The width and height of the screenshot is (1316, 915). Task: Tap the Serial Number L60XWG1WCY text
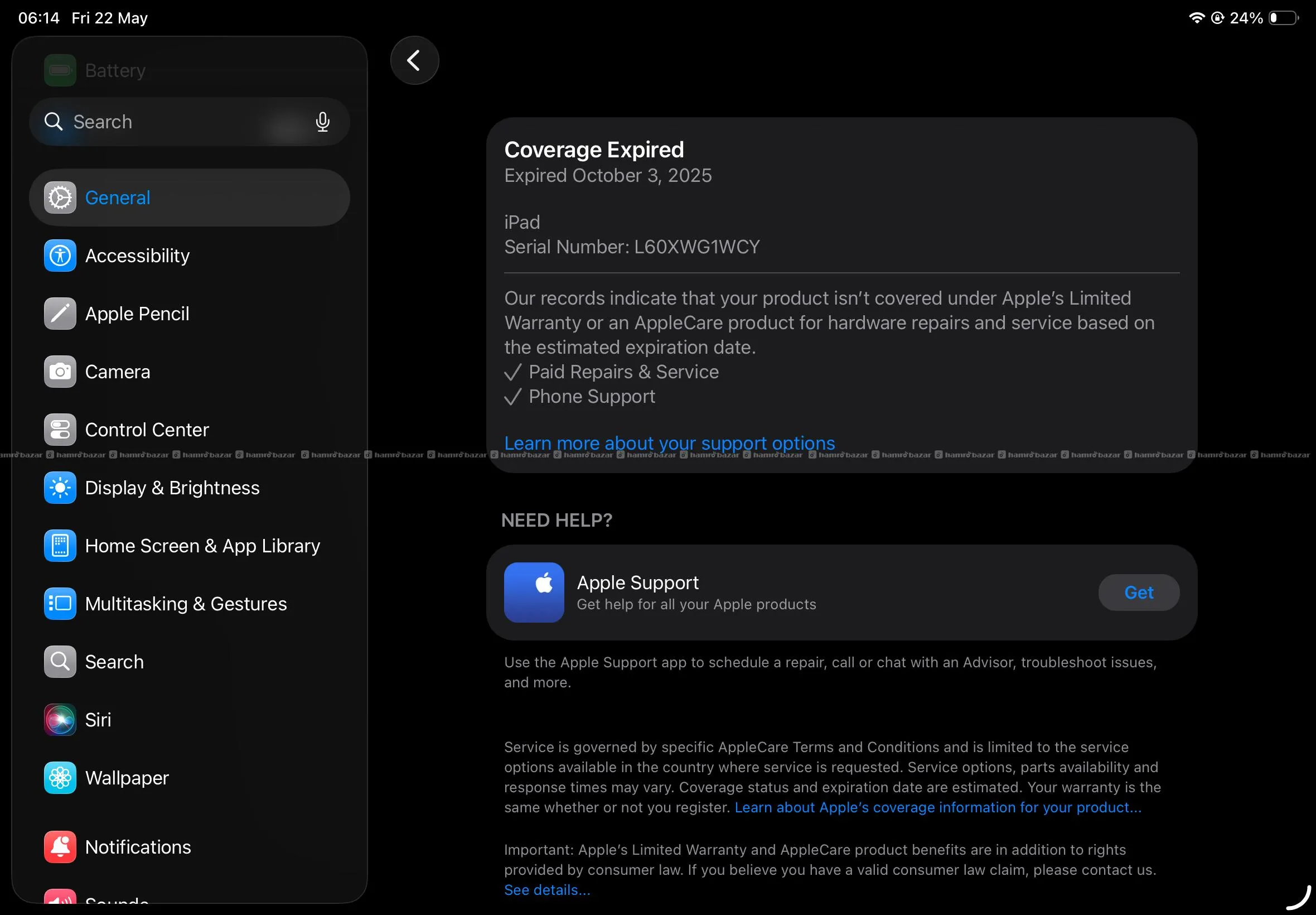(632, 247)
